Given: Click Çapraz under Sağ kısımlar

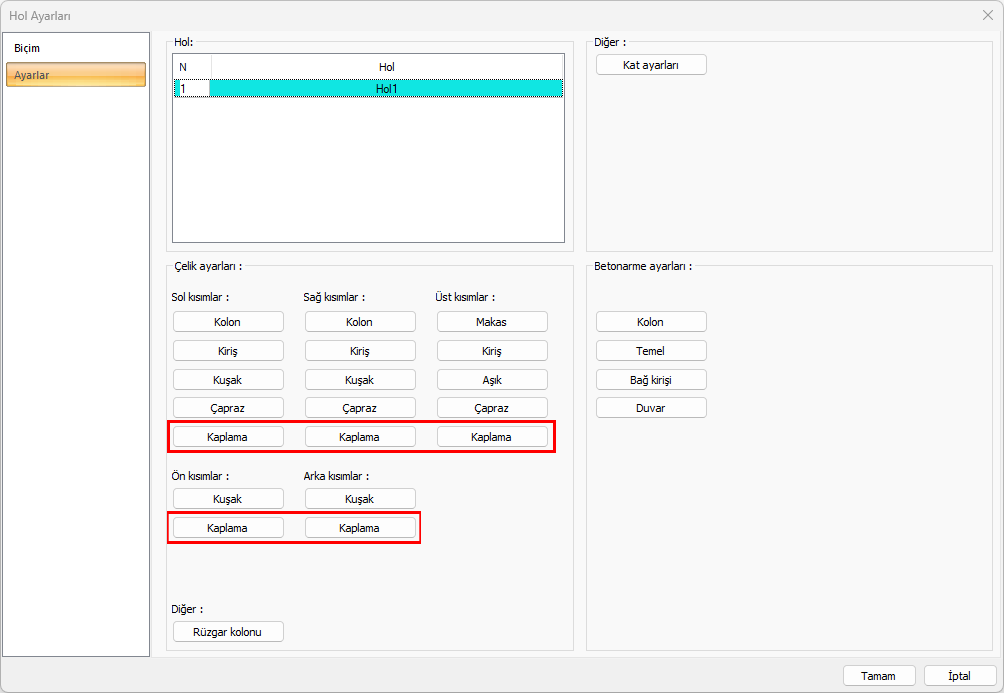Looking at the screenshot, I should tap(360, 408).
